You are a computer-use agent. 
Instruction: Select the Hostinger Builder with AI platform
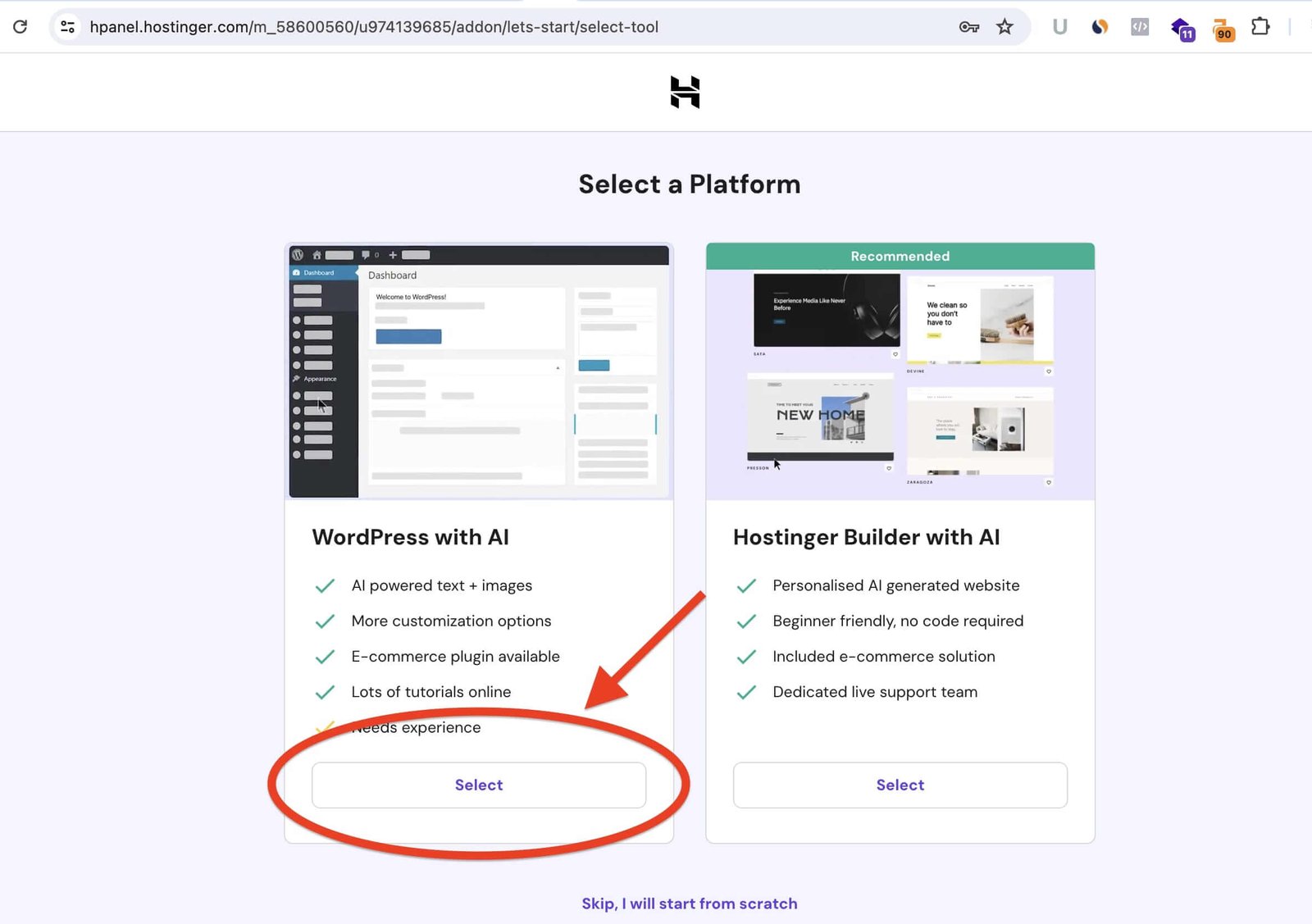900,785
